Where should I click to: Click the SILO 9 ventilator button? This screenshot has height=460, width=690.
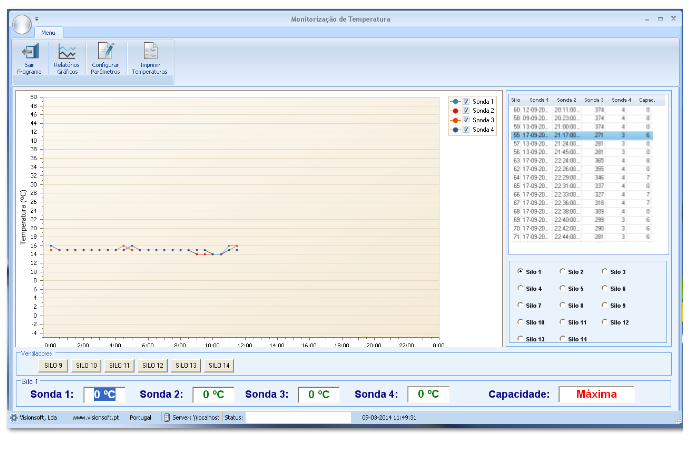[x=53, y=365]
